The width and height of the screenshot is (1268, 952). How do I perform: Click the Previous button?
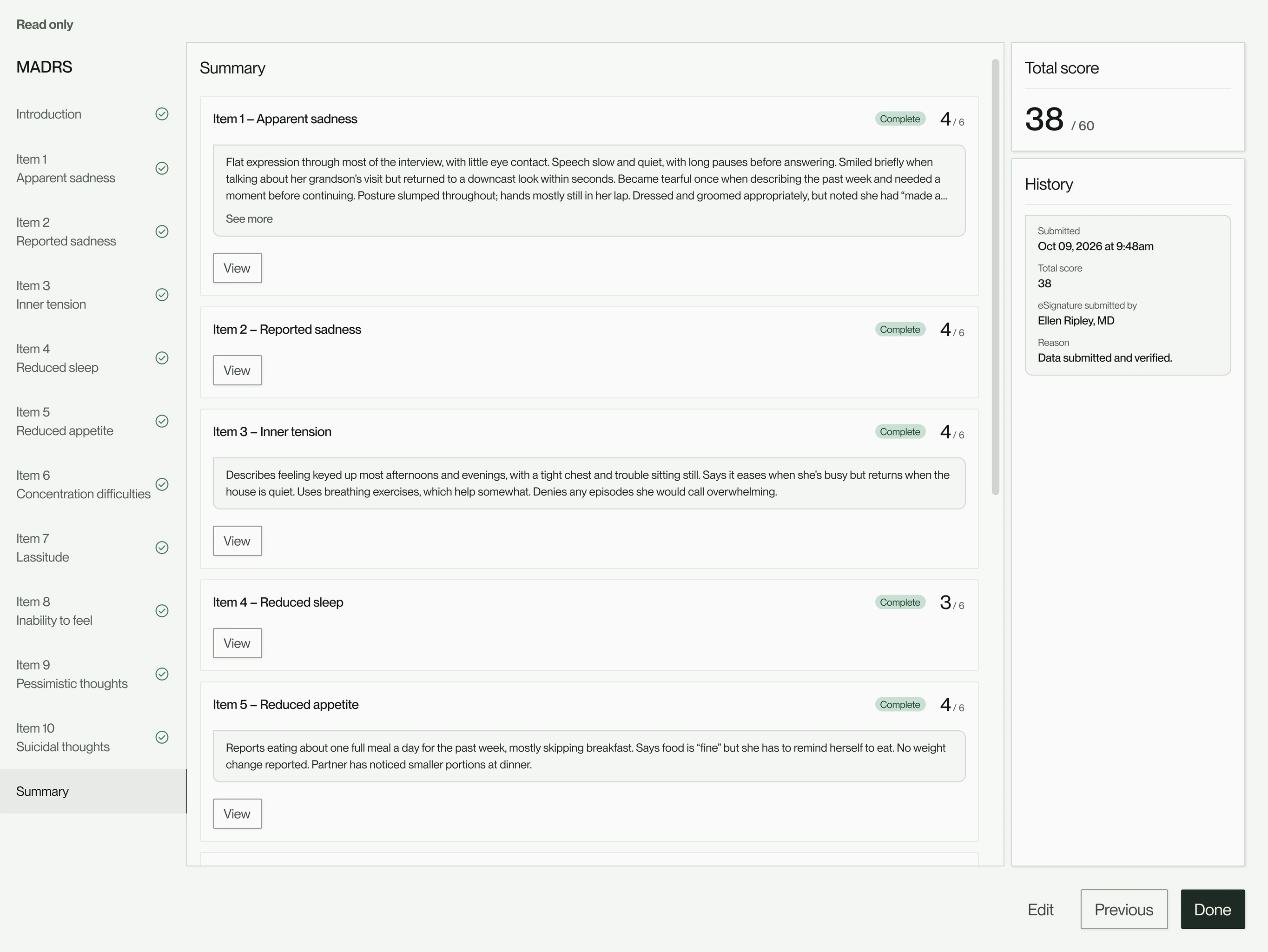[1123, 910]
